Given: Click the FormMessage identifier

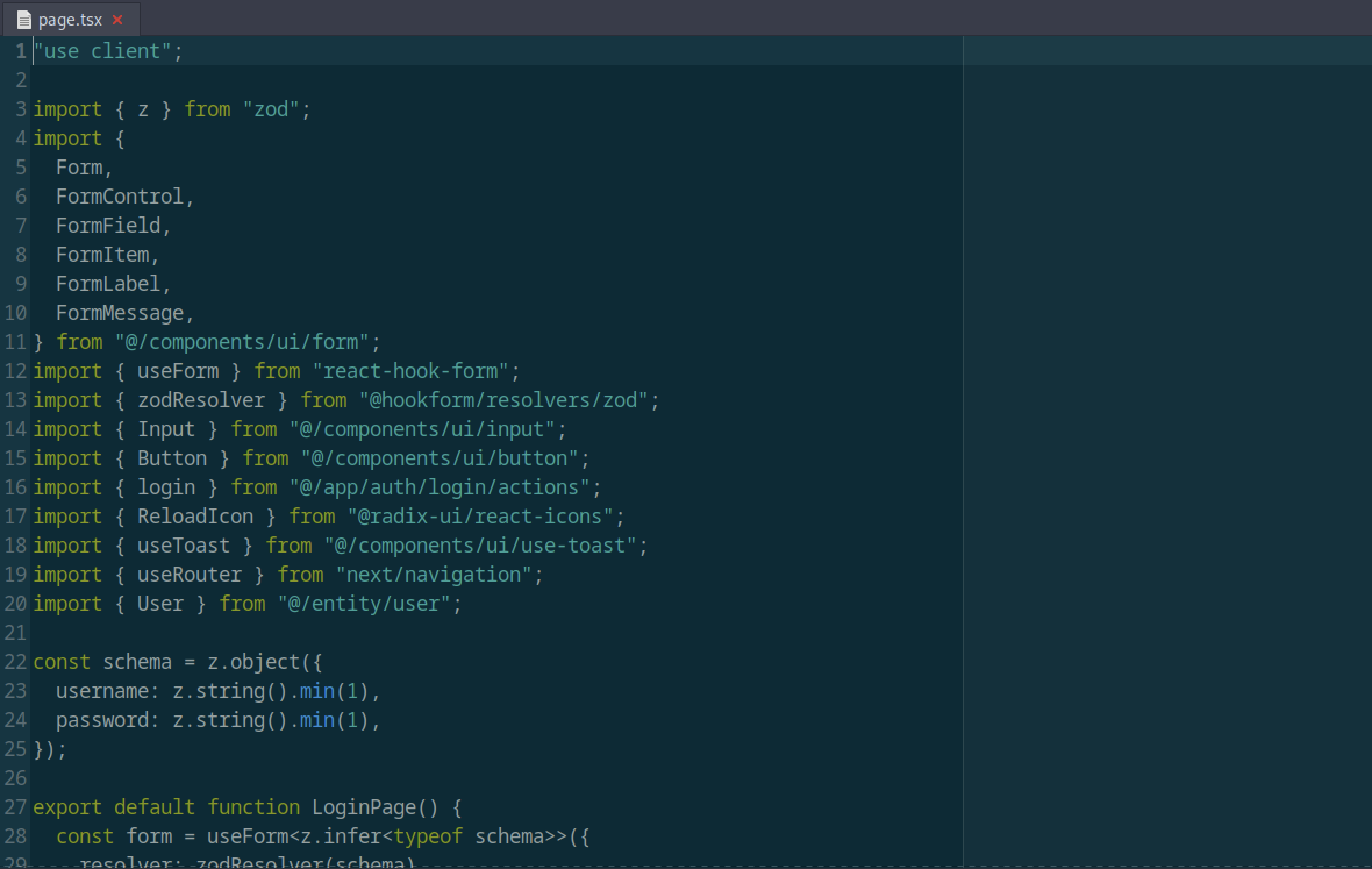Looking at the screenshot, I should click(120, 313).
